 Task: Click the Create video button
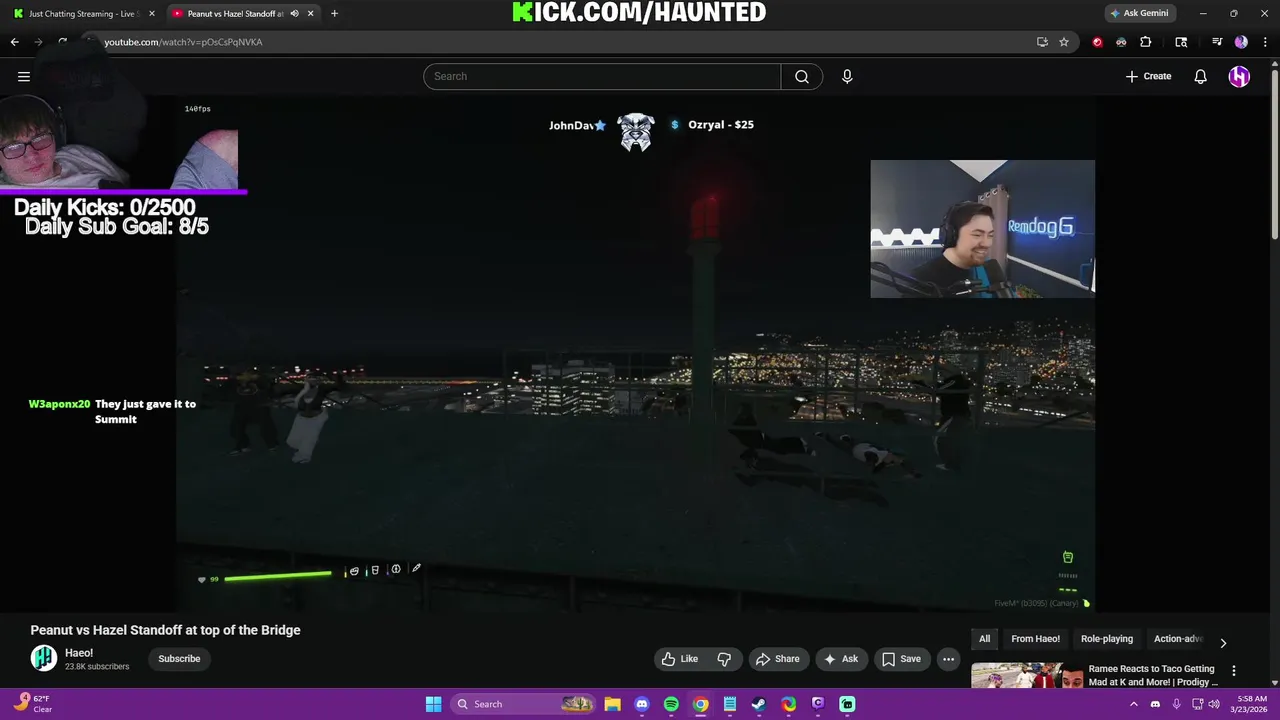pyautogui.click(x=1148, y=76)
